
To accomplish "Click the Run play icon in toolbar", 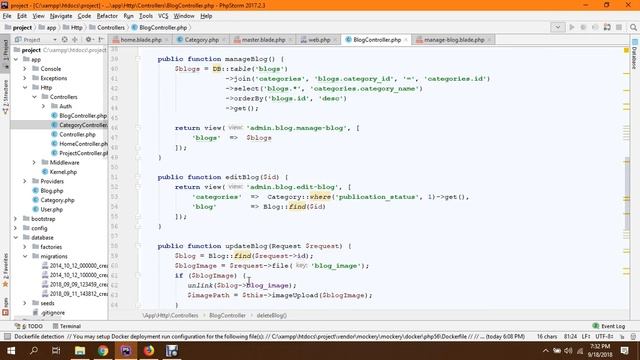I will pos(572,27).
